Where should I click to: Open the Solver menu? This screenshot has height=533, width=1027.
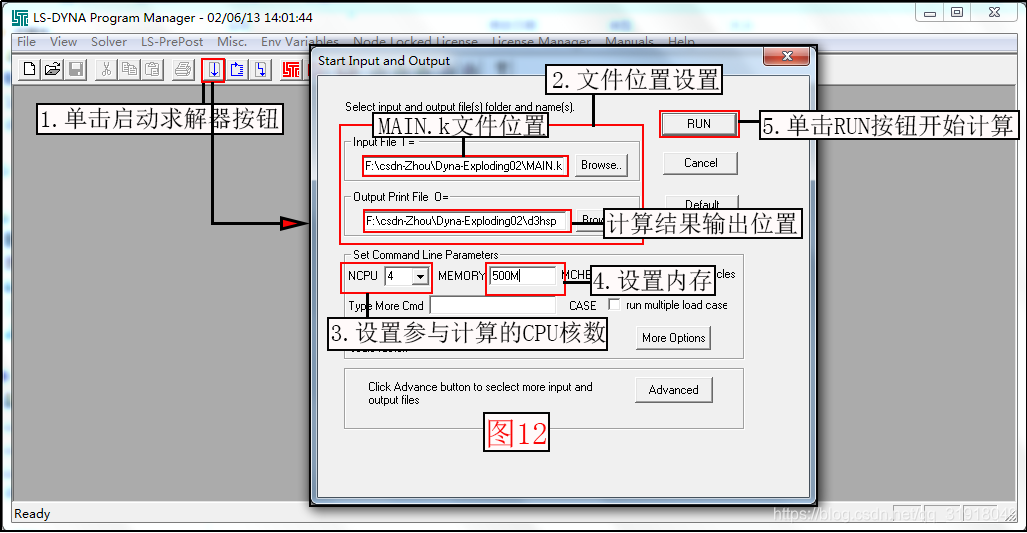[109, 42]
